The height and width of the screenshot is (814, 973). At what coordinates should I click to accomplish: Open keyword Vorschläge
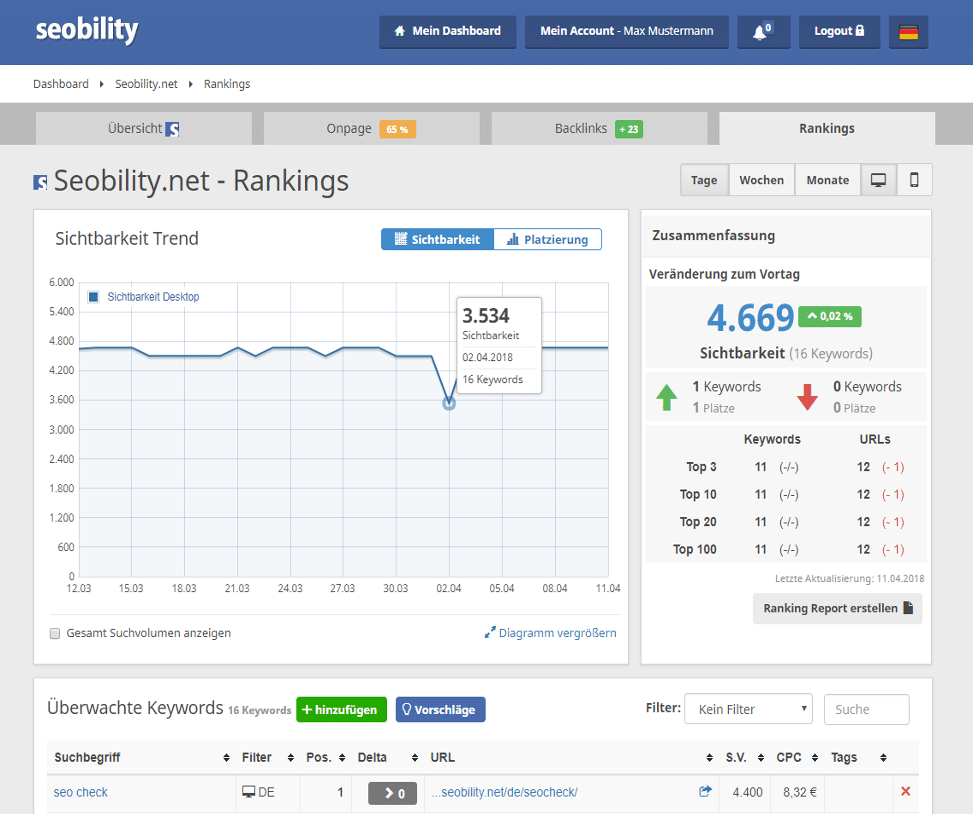(x=441, y=710)
